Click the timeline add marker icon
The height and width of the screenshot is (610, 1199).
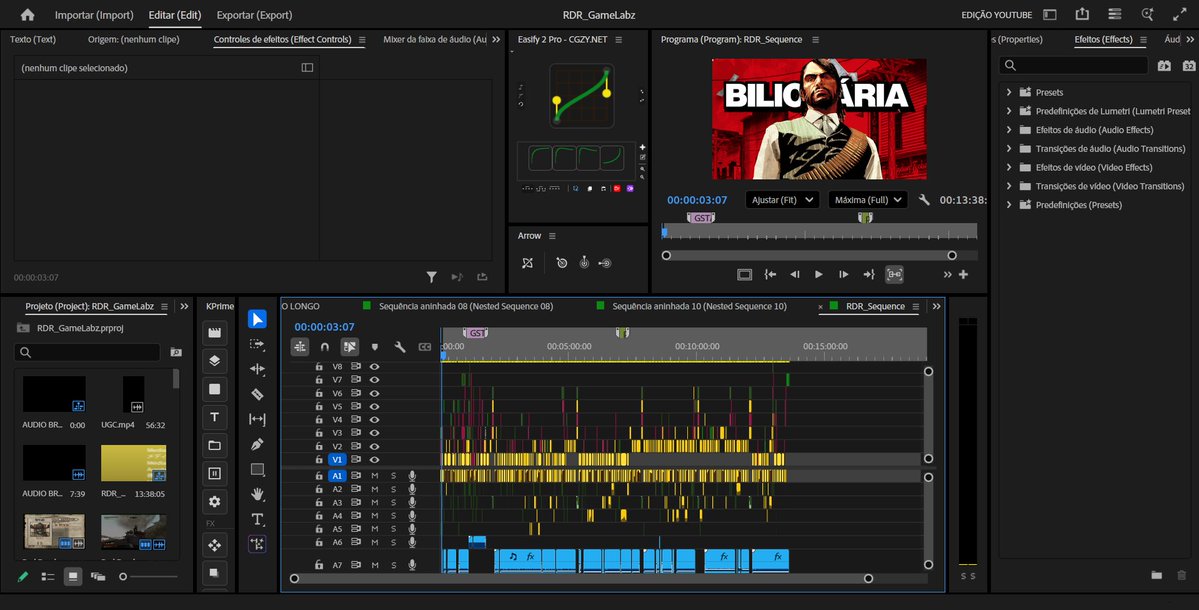coord(375,347)
